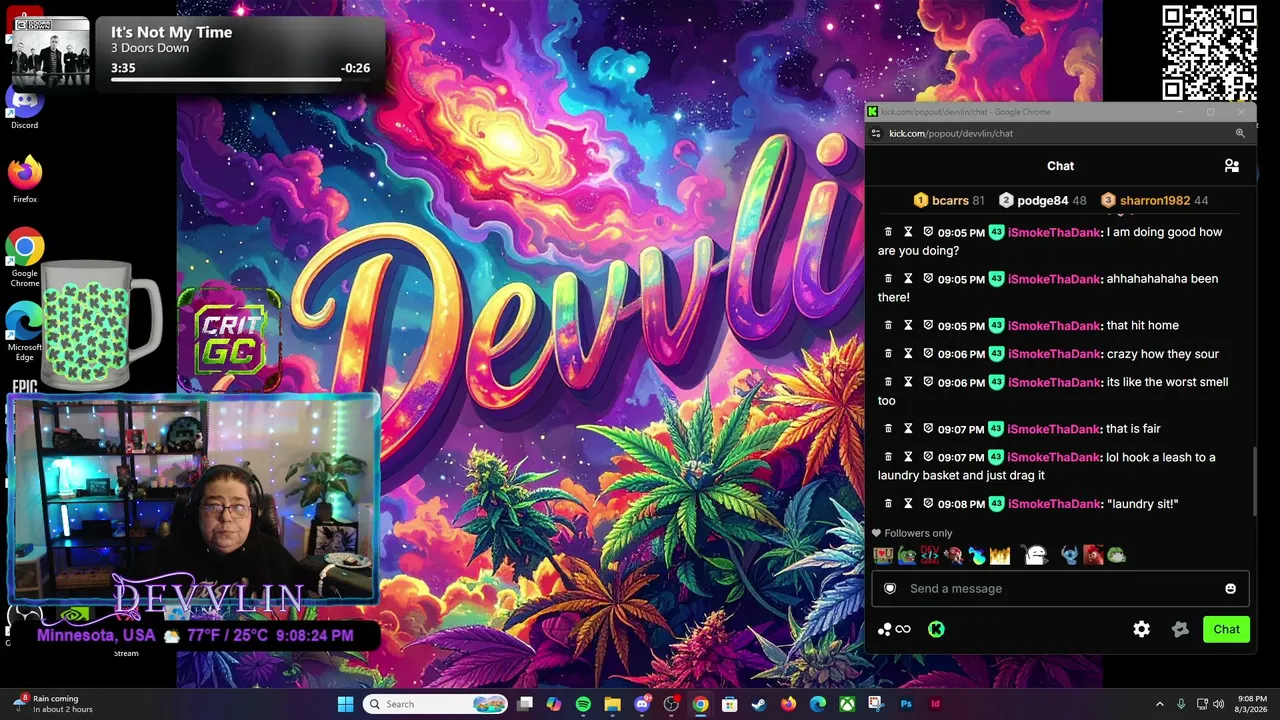1280x720 pixels.
Task: Open the emoji picker in message box
Action: coord(1230,588)
